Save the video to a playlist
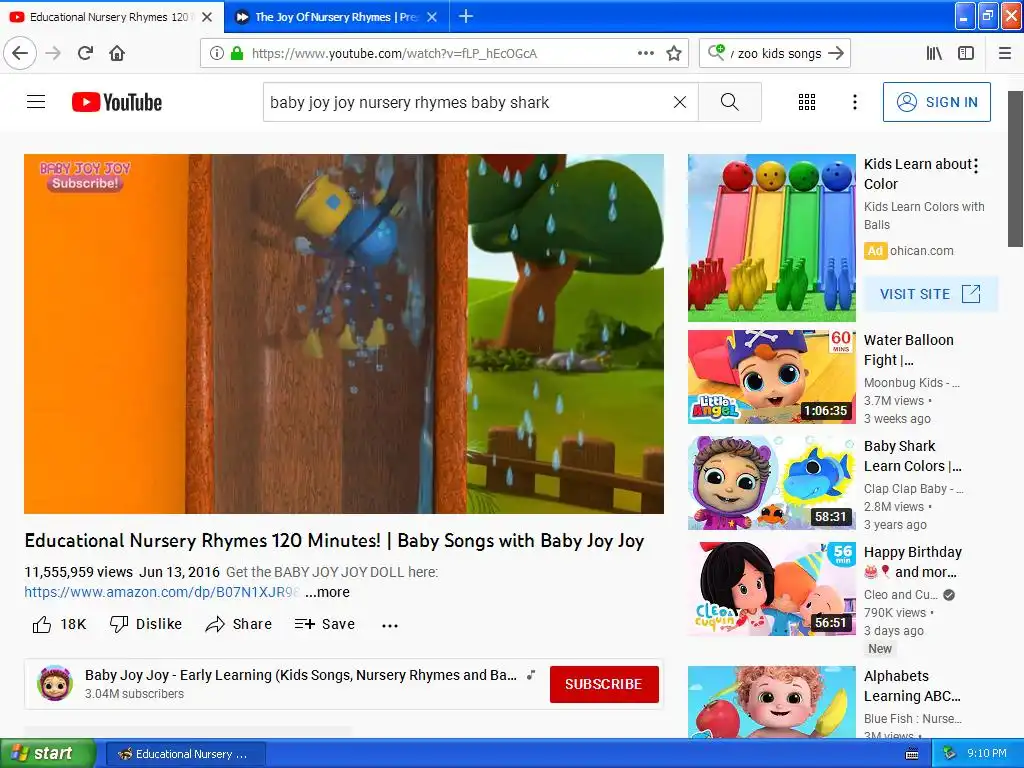 (325, 624)
